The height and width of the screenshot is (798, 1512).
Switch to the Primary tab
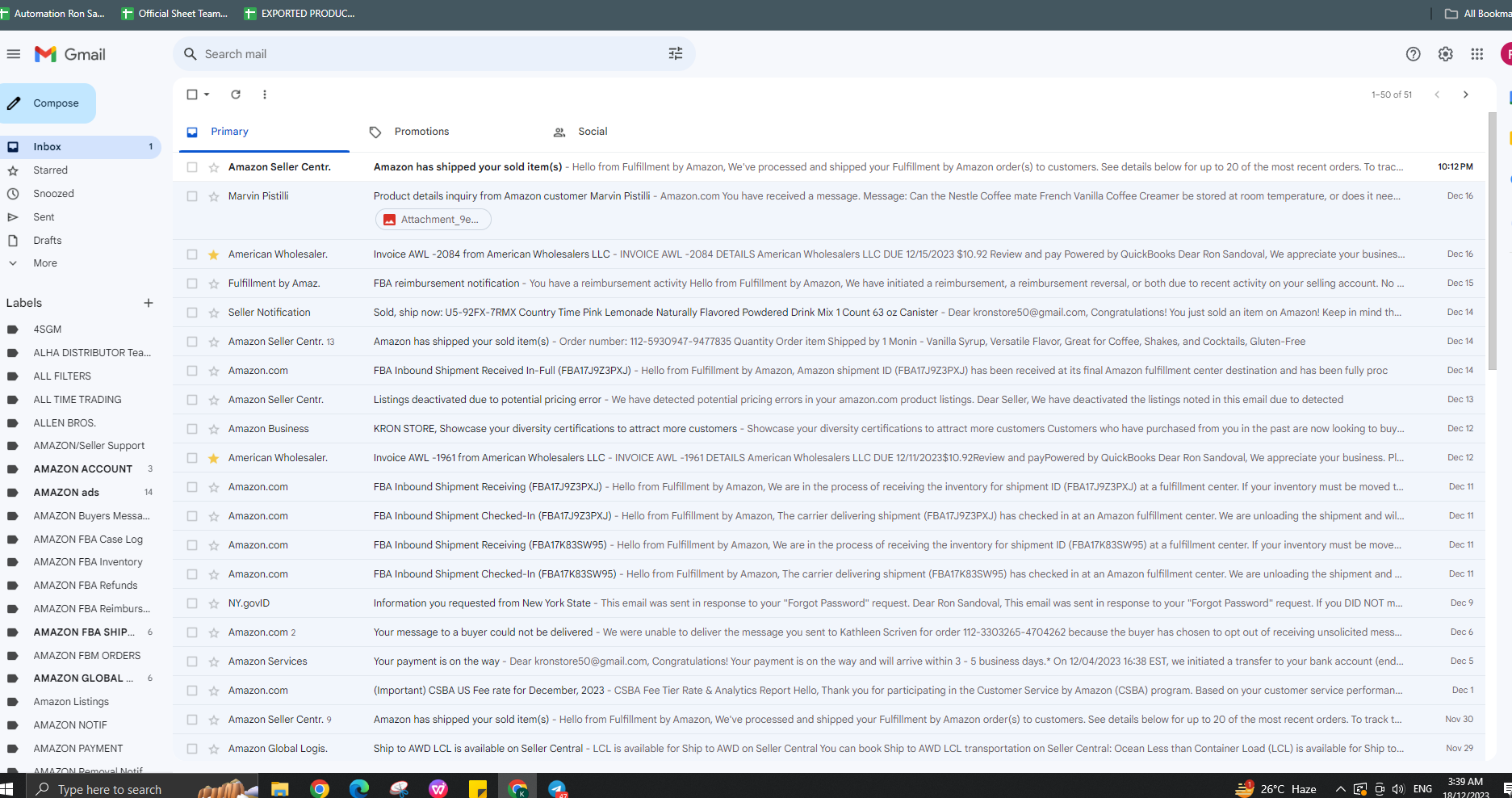(x=264, y=132)
